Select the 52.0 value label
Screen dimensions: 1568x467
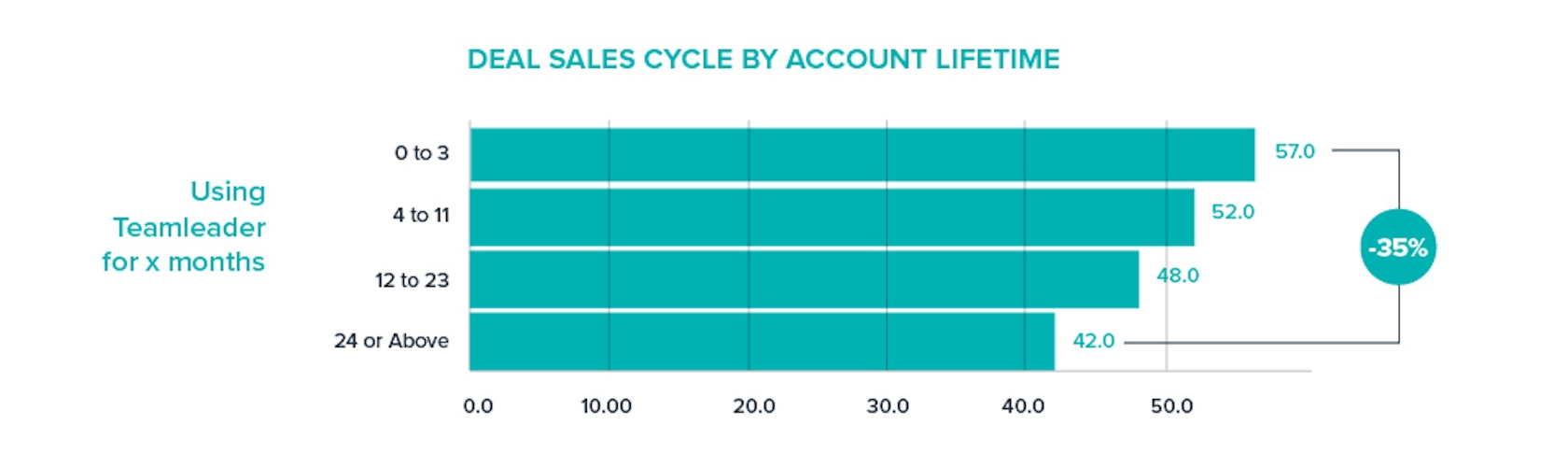coord(1232,212)
